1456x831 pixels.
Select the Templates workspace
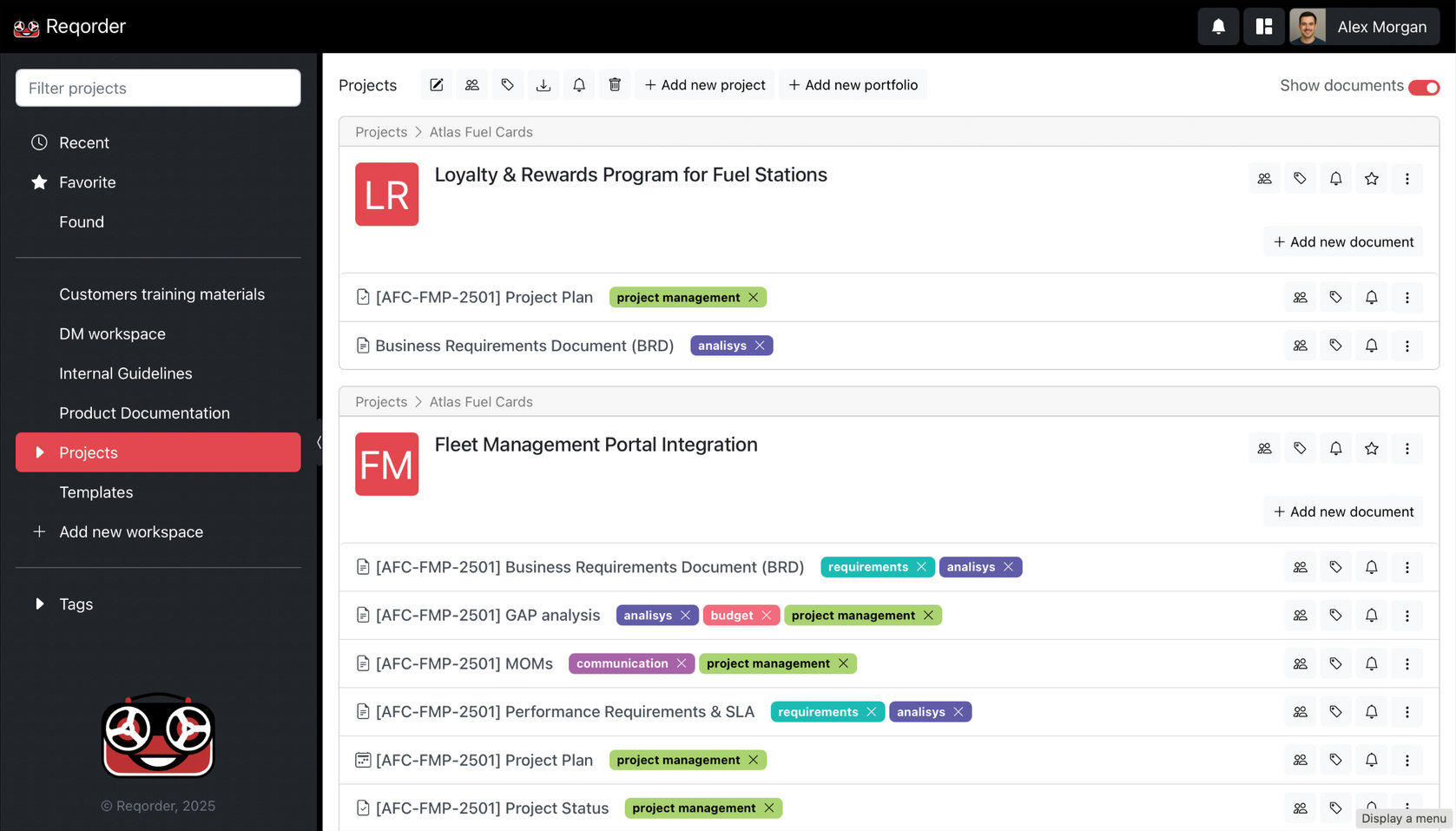(158, 492)
